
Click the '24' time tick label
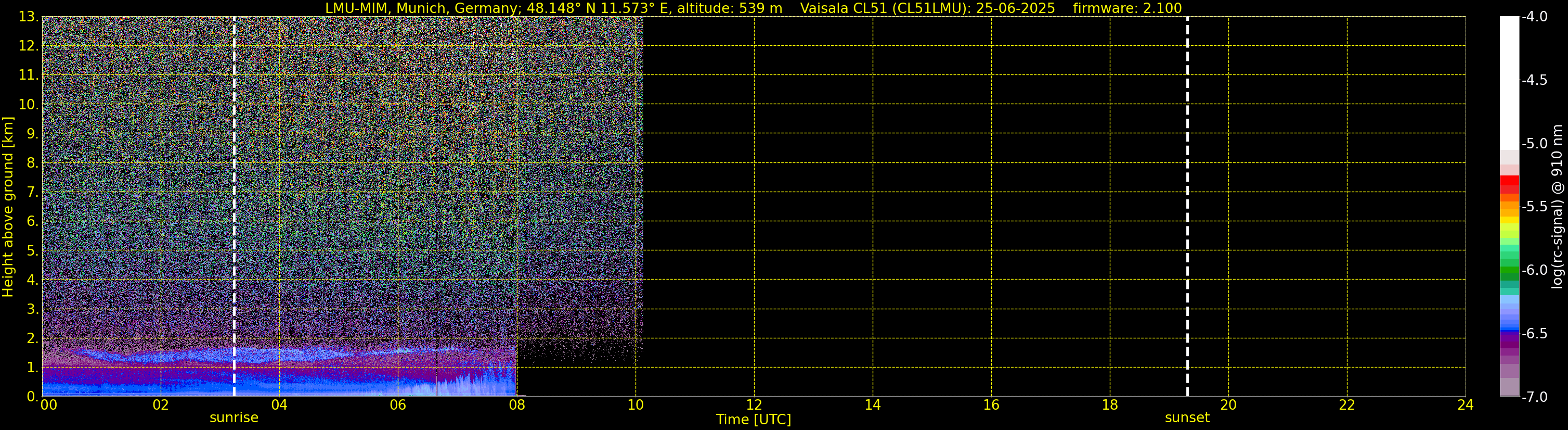click(1466, 405)
